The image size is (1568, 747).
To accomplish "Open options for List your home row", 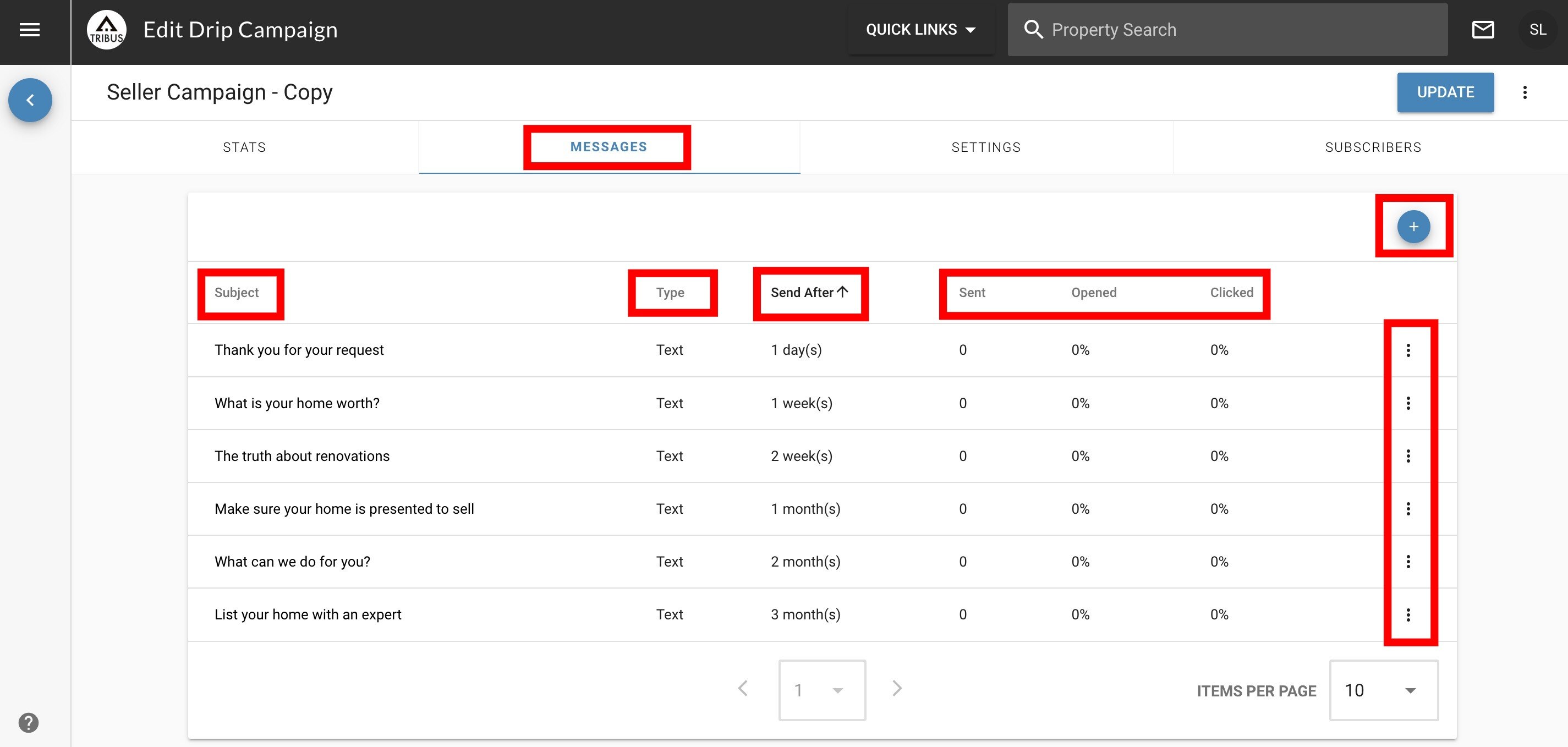I will [x=1408, y=615].
